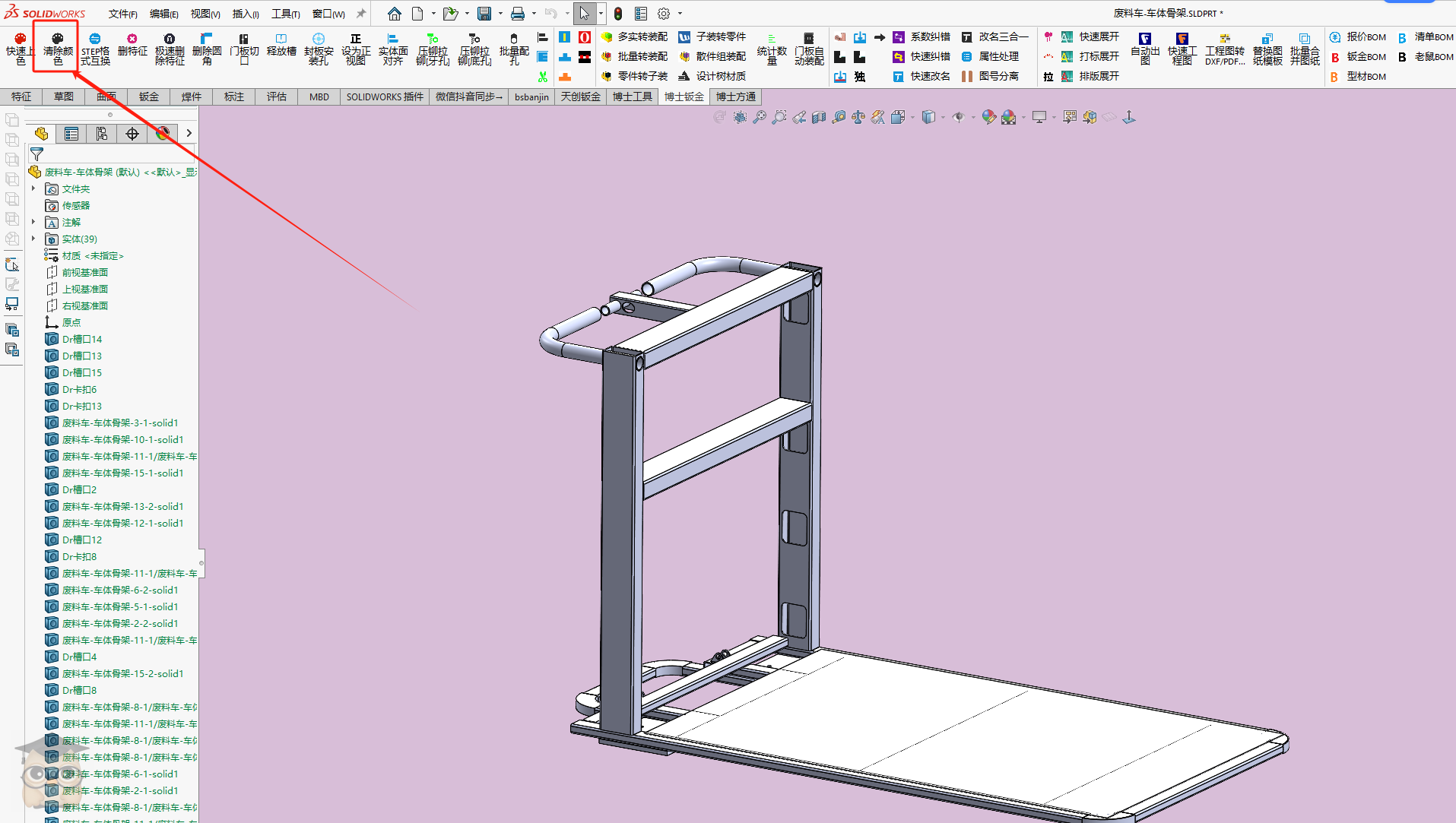Click the 自动出图 auto drawing tool
Viewport: 1456px width, 823px height.
pos(1145,49)
